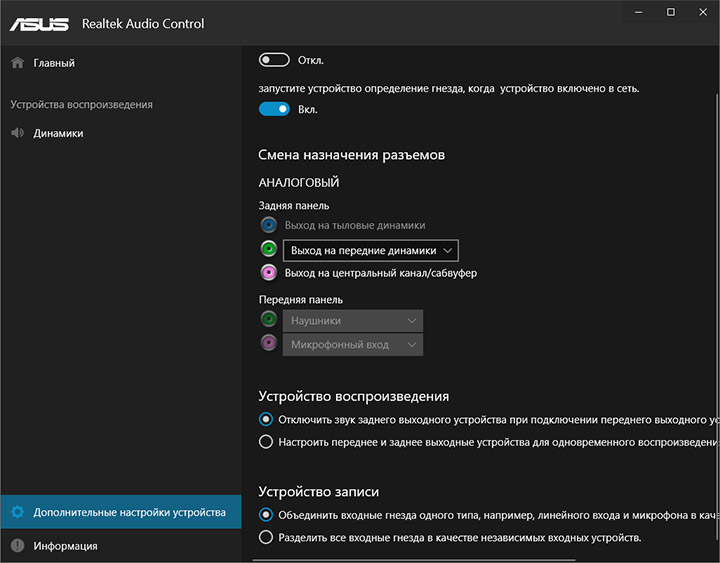Click the gear icon for advanced device settings
This screenshot has height=563, width=720.
[x=17, y=512]
